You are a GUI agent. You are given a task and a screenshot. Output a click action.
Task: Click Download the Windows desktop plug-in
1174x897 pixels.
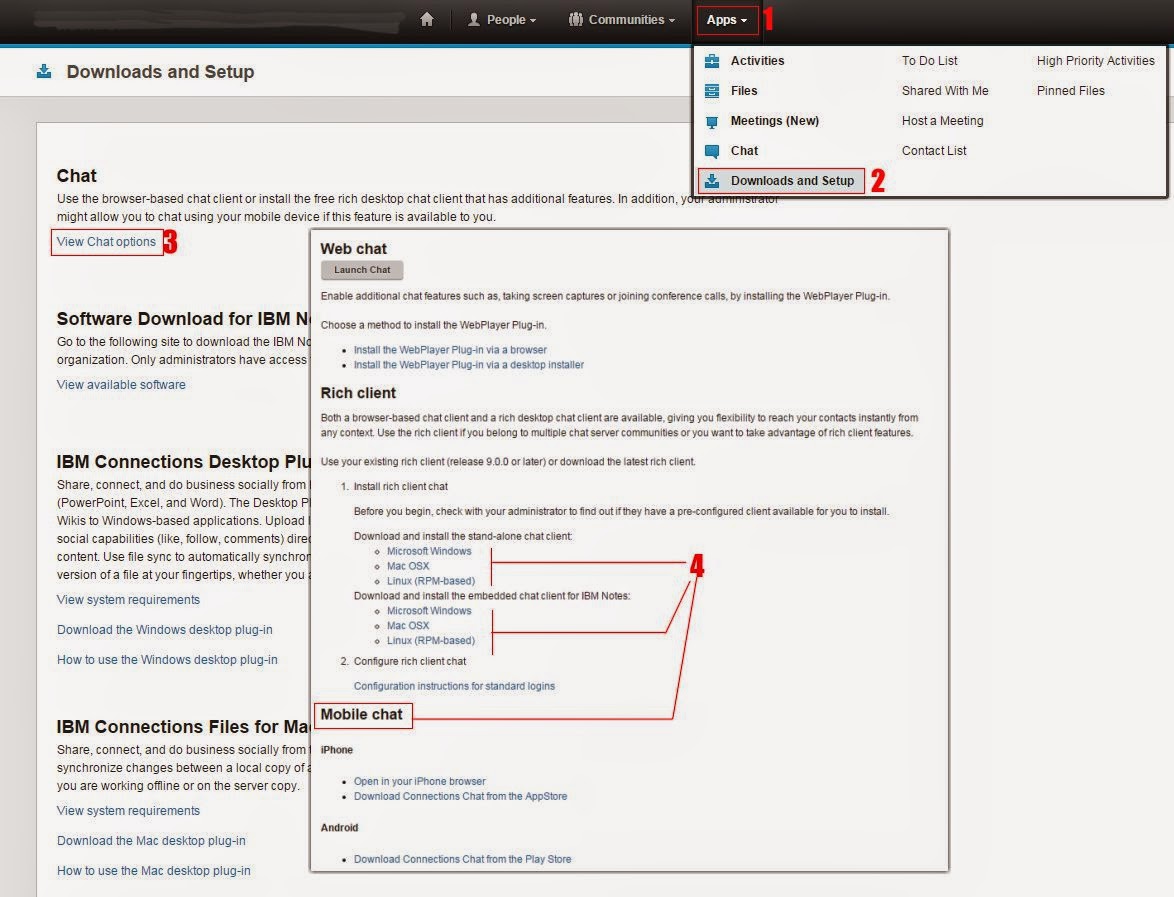pyautogui.click(x=165, y=630)
